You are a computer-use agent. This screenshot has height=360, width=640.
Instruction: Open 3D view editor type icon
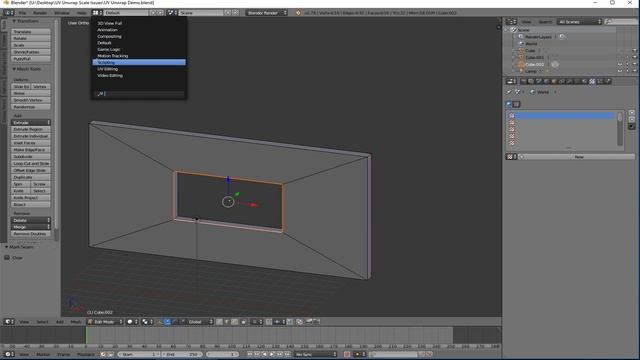click(9, 322)
